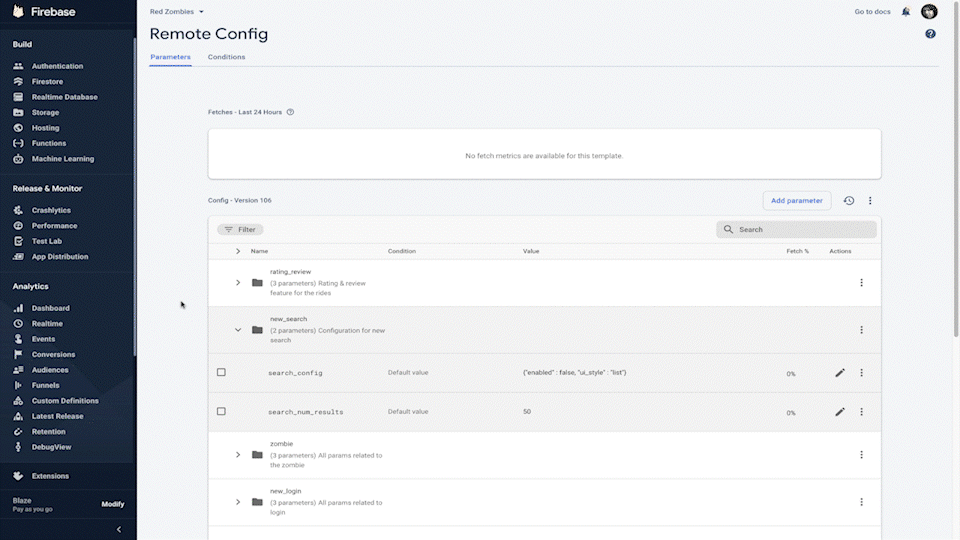Image resolution: width=960 pixels, height=540 pixels.
Task: Click the Firebase logo
Action: coord(44,12)
